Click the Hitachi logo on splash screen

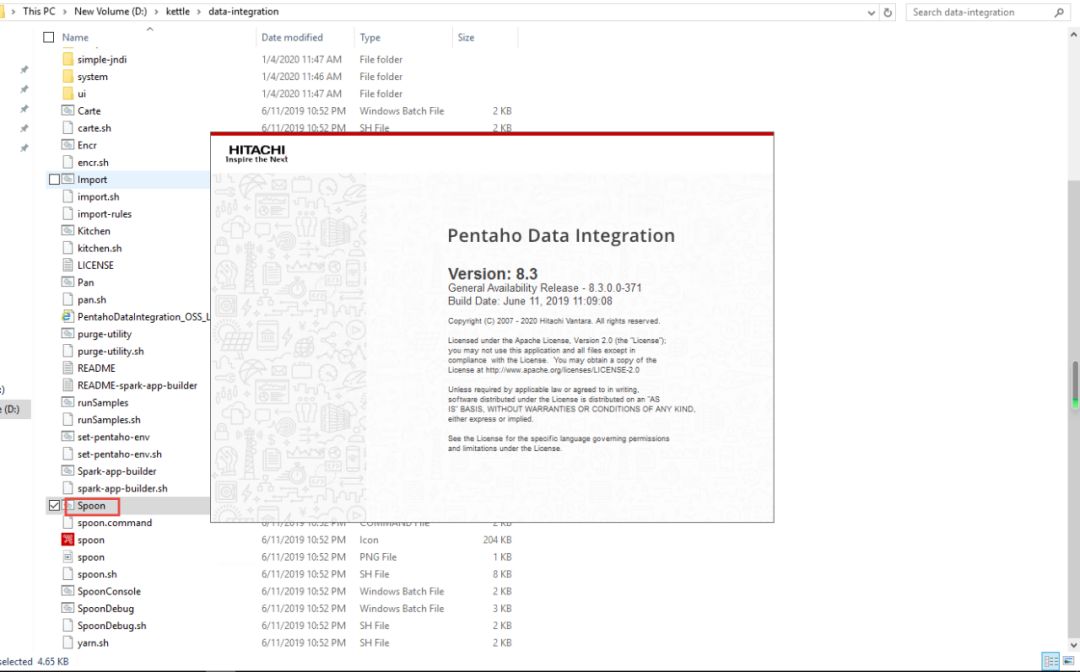(256, 154)
